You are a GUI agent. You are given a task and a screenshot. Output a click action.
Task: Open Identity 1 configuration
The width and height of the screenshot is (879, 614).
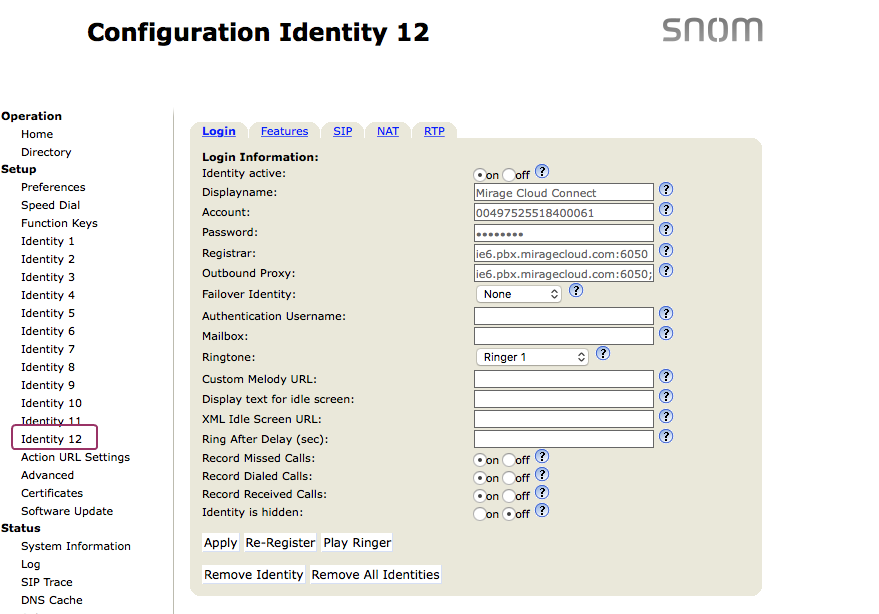point(48,241)
